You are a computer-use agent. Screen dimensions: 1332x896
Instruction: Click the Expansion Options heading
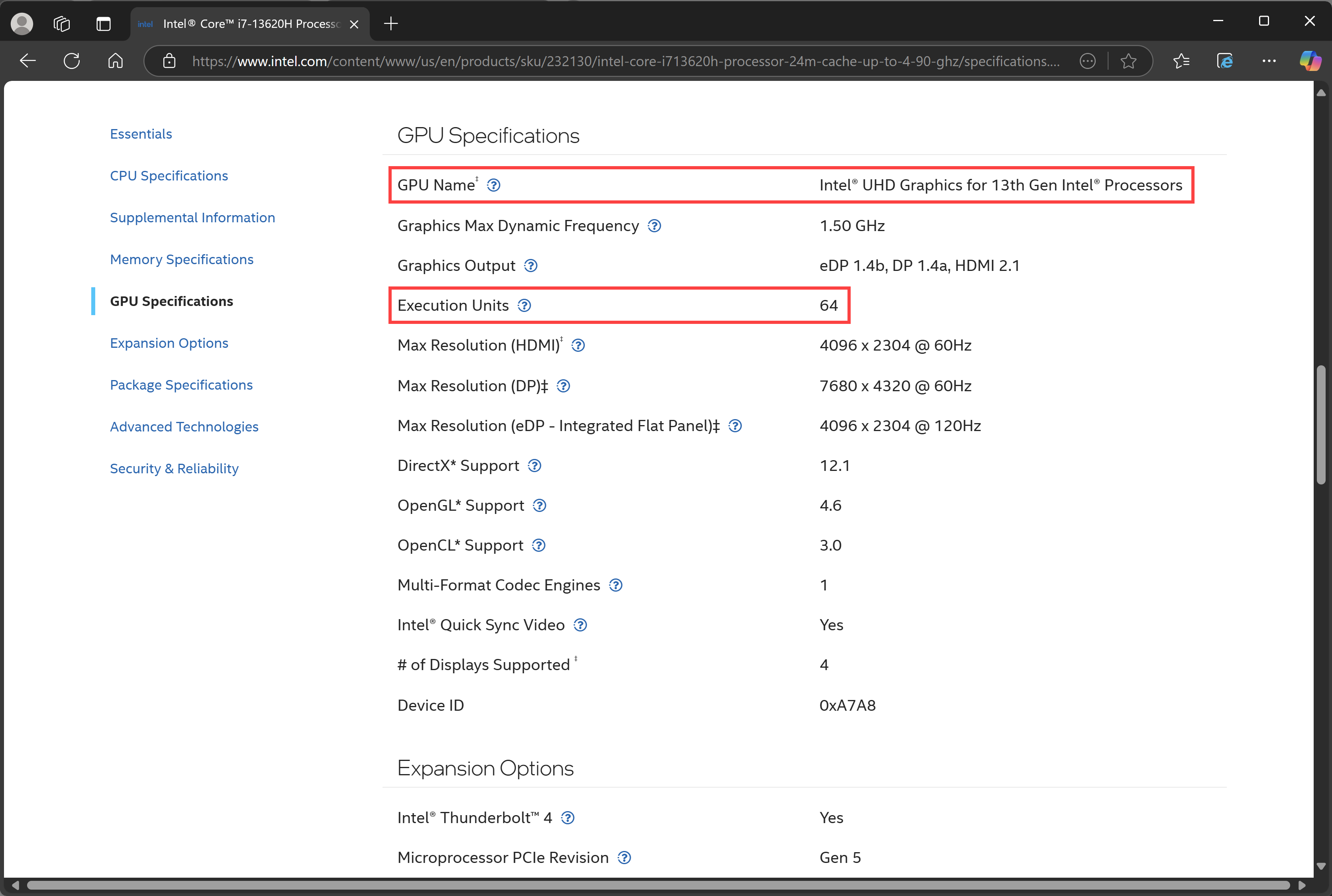pos(485,768)
